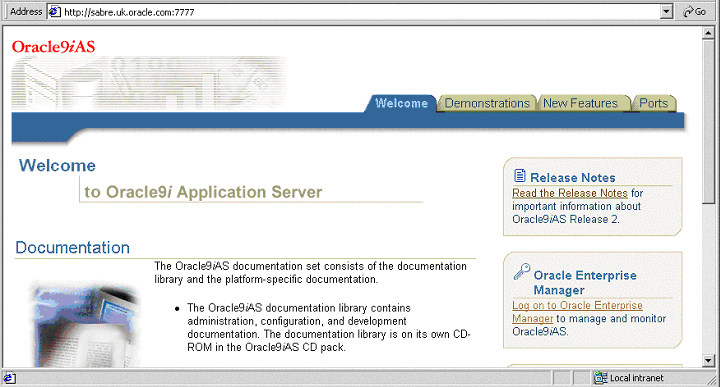Switch to the Welcome tab

(x=401, y=103)
